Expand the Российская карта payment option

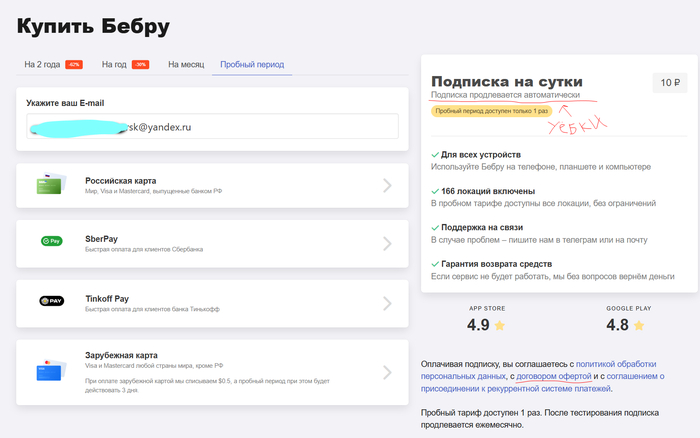[388, 185]
